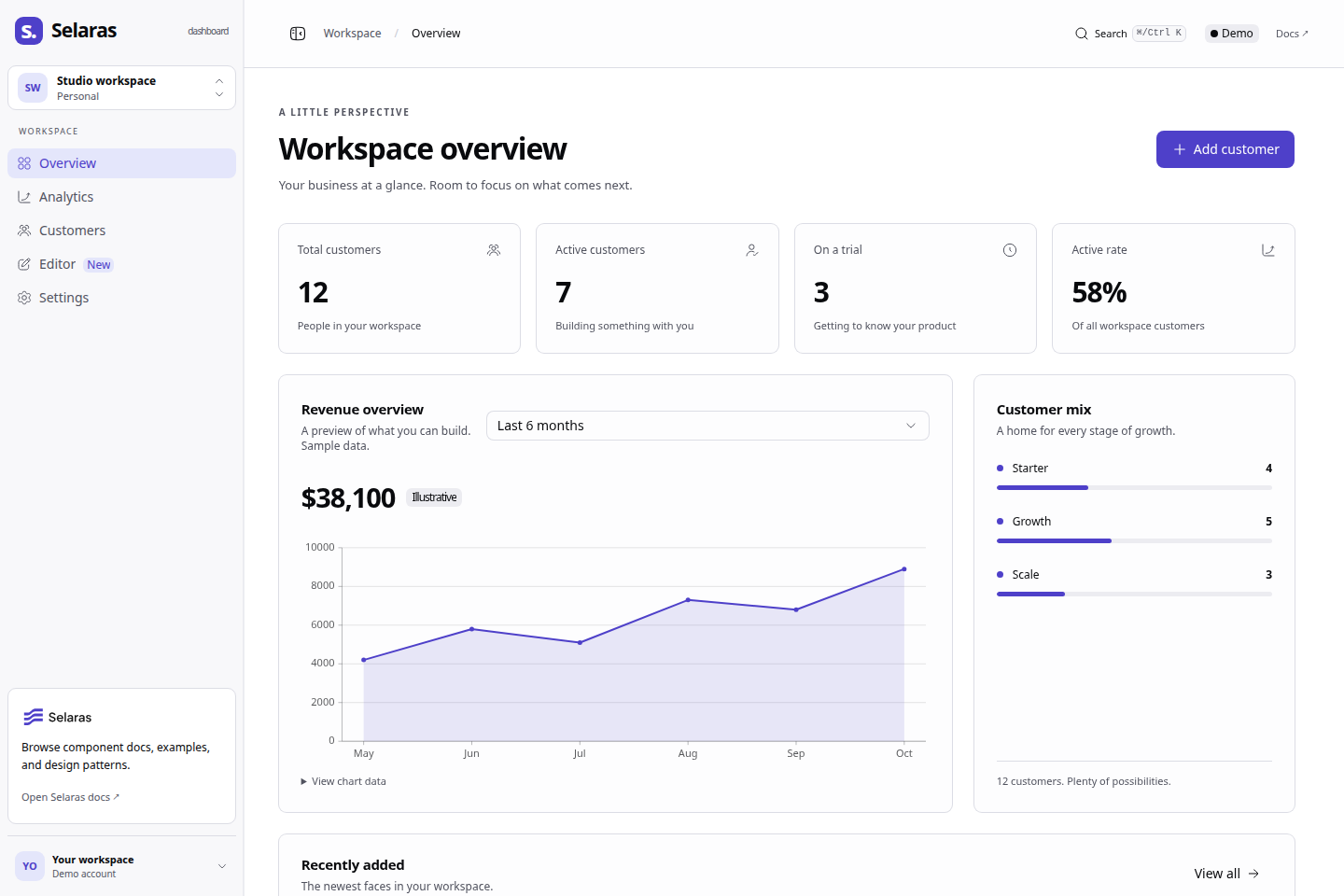Go to Overview in sidebar
Screen dimensions: 1344x896
[x=121, y=163]
